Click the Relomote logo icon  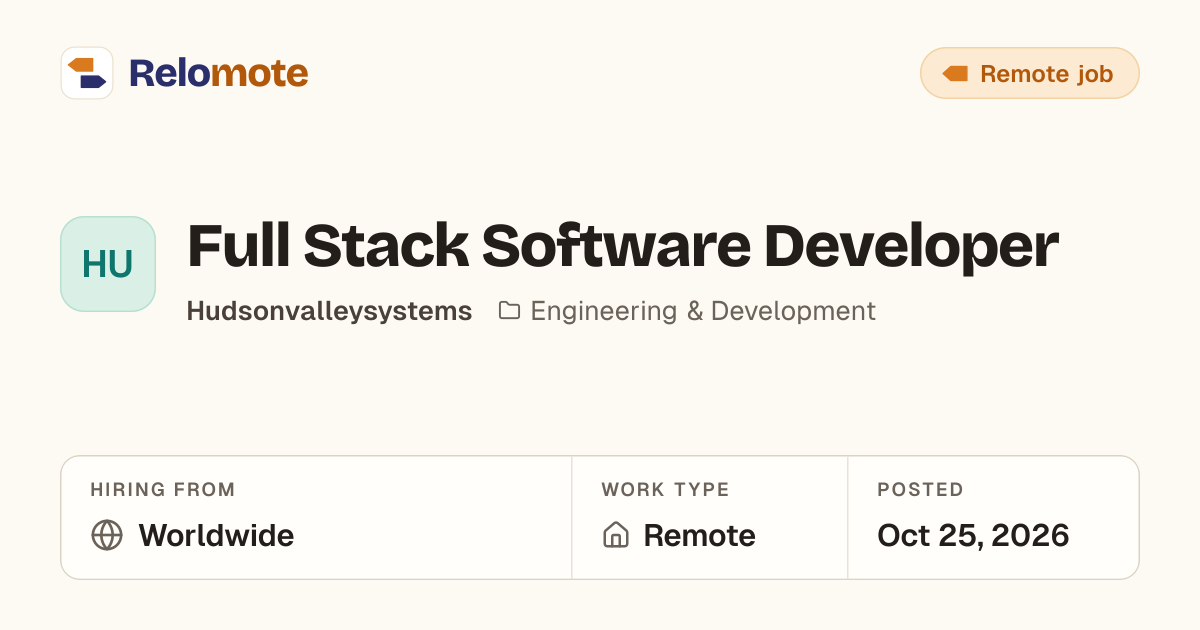[87, 73]
